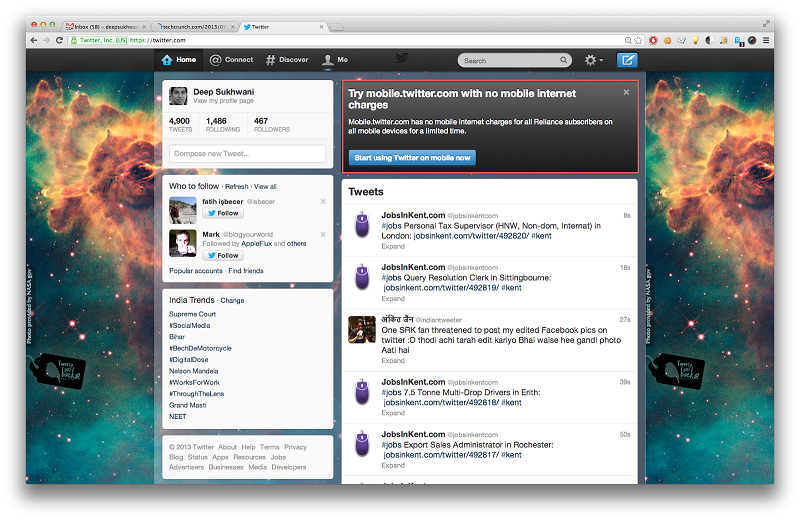
Task: Go to the Home tab
Action: coord(179,60)
